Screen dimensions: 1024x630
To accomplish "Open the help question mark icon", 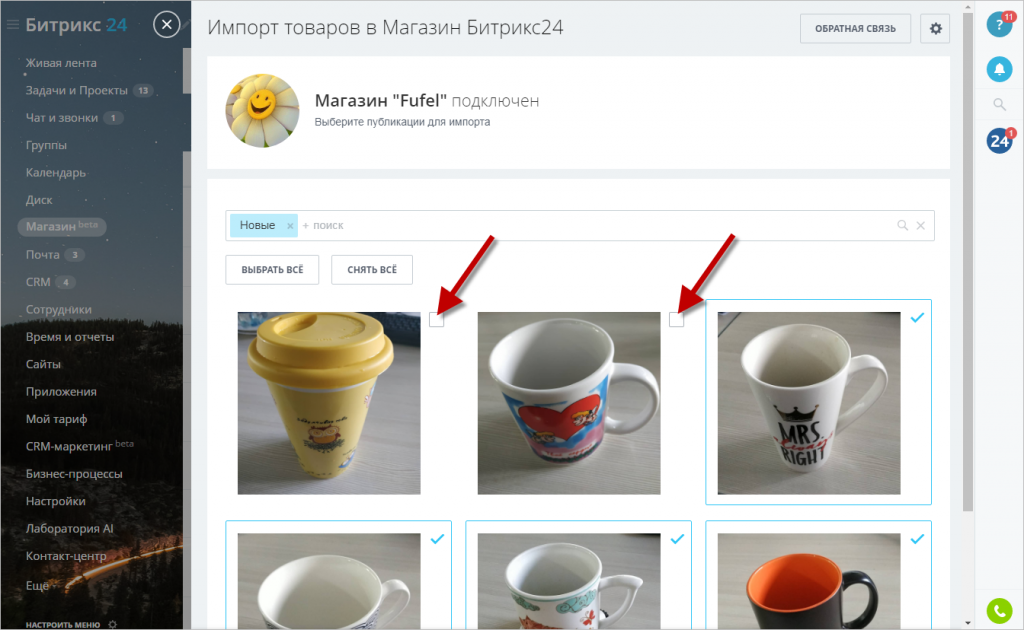I will (999, 25).
